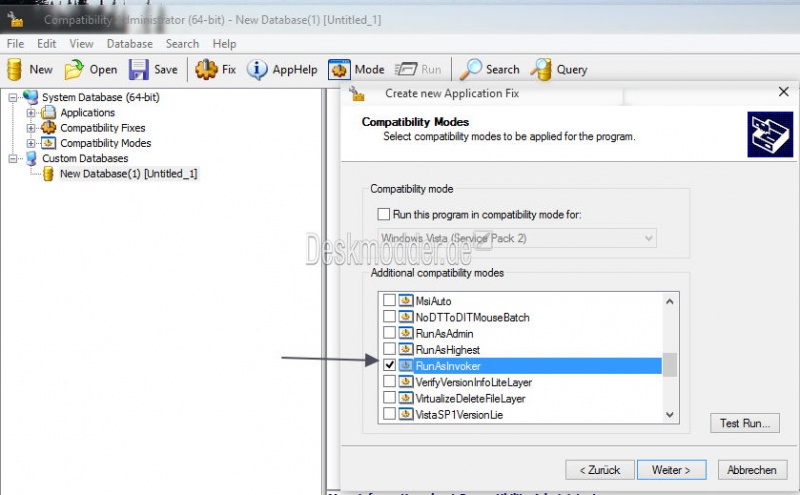This screenshot has height=495, width=800.
Task: Click the Fix gear toolbar icon
Action: point(206,69)
